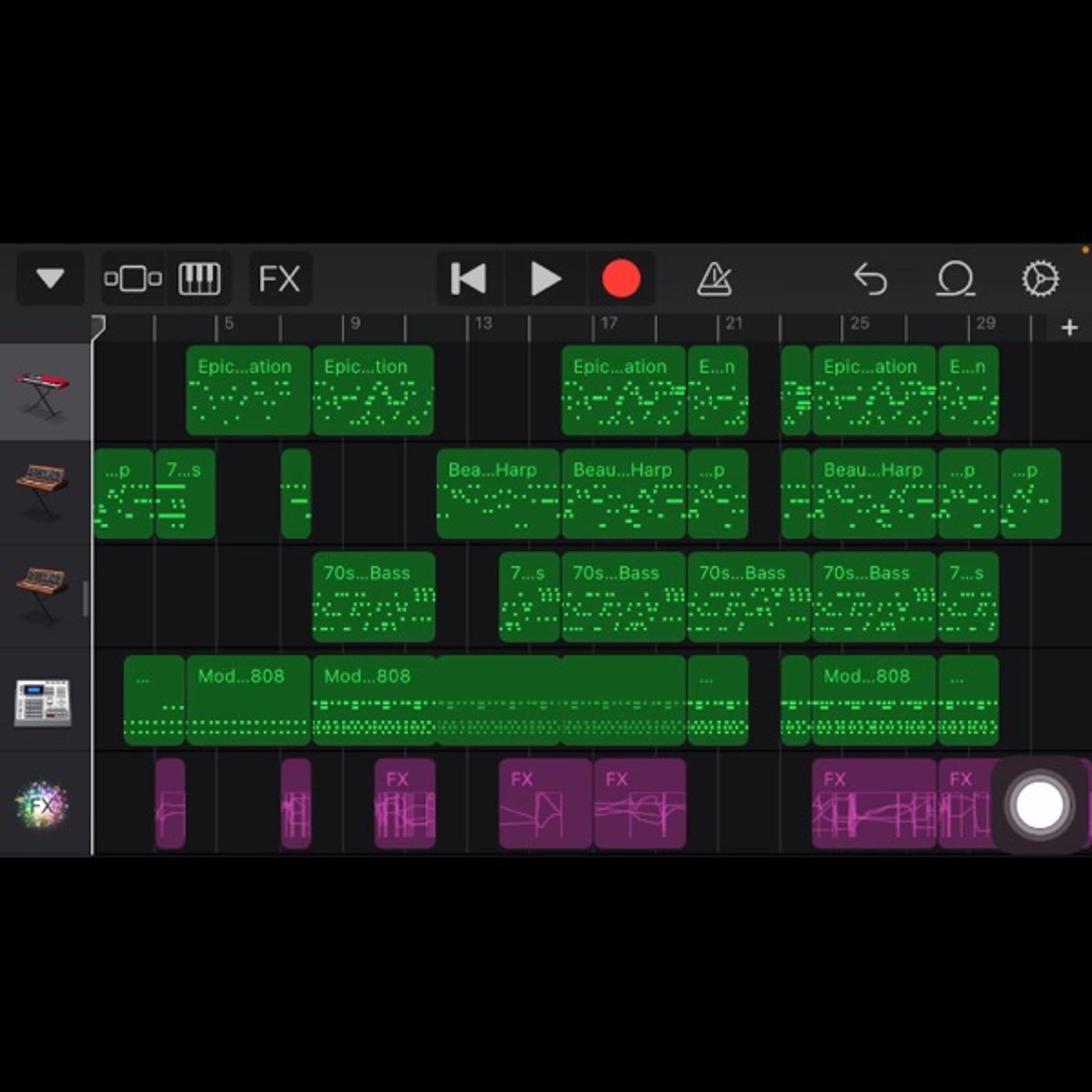Tap the AssistiveTouch floating button
Viewport: 1092px width, 1092px height.
tap(1039, 804)
